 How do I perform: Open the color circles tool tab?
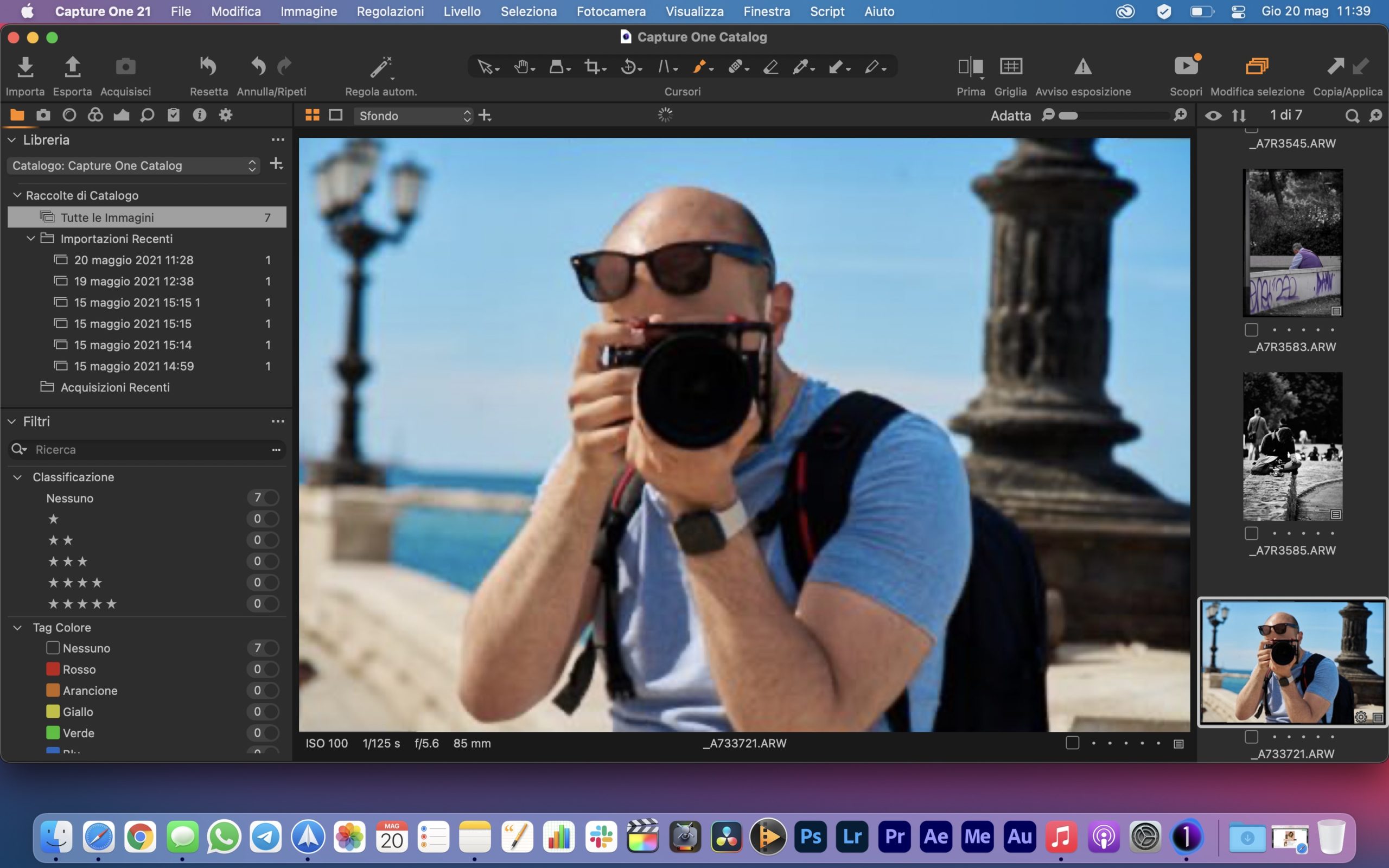click(95, 115)
